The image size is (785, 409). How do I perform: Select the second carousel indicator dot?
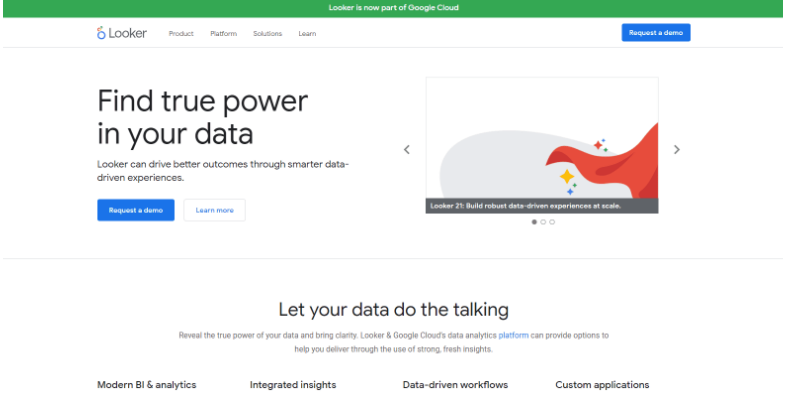tap(543, 222)
